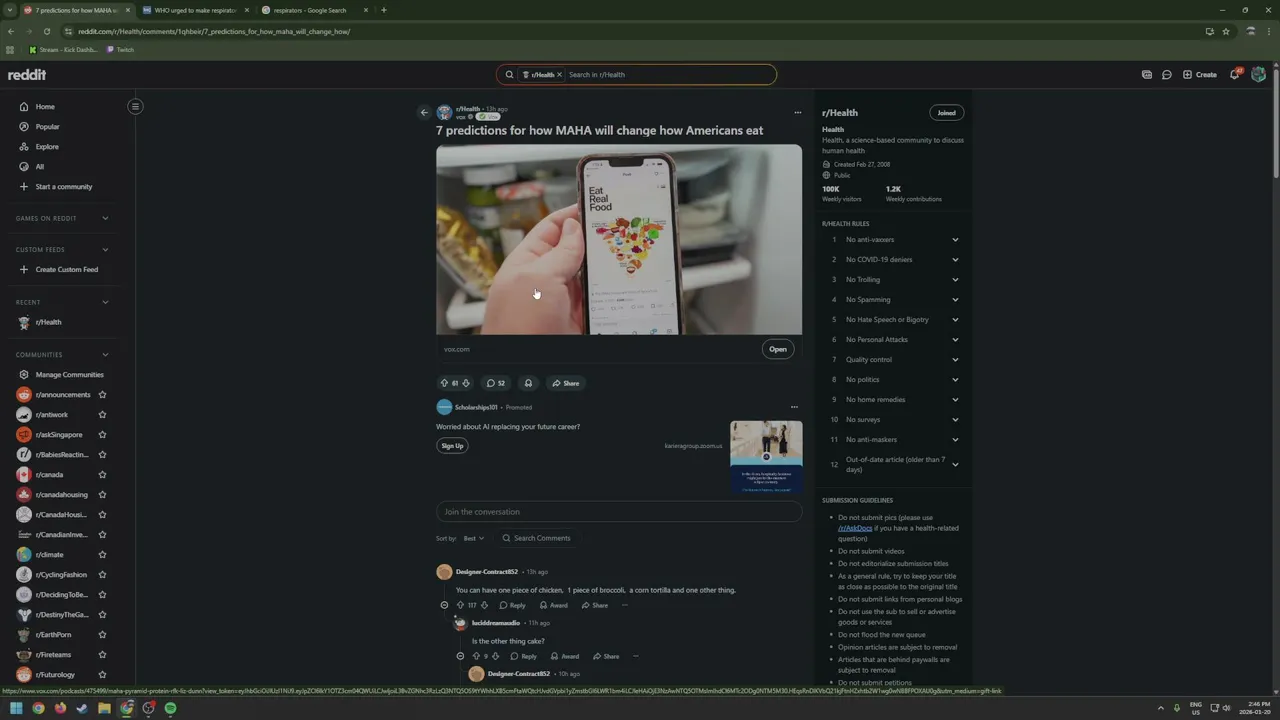Open the user avatar menu

1258,75
